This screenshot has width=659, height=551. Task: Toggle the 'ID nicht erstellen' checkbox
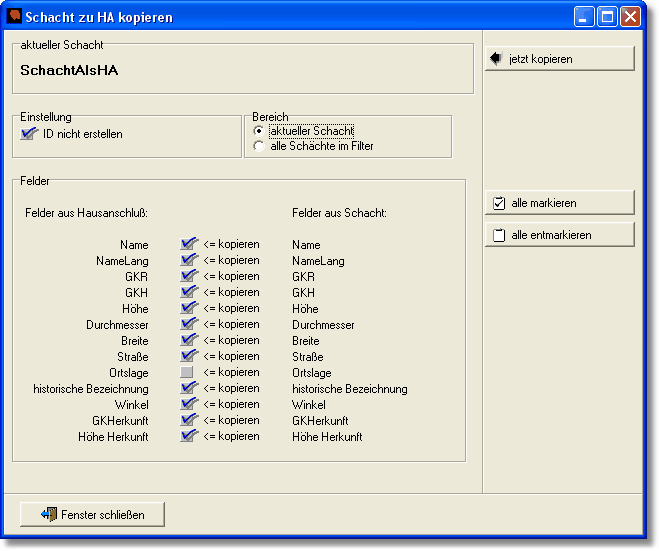[x=29, y=134]
